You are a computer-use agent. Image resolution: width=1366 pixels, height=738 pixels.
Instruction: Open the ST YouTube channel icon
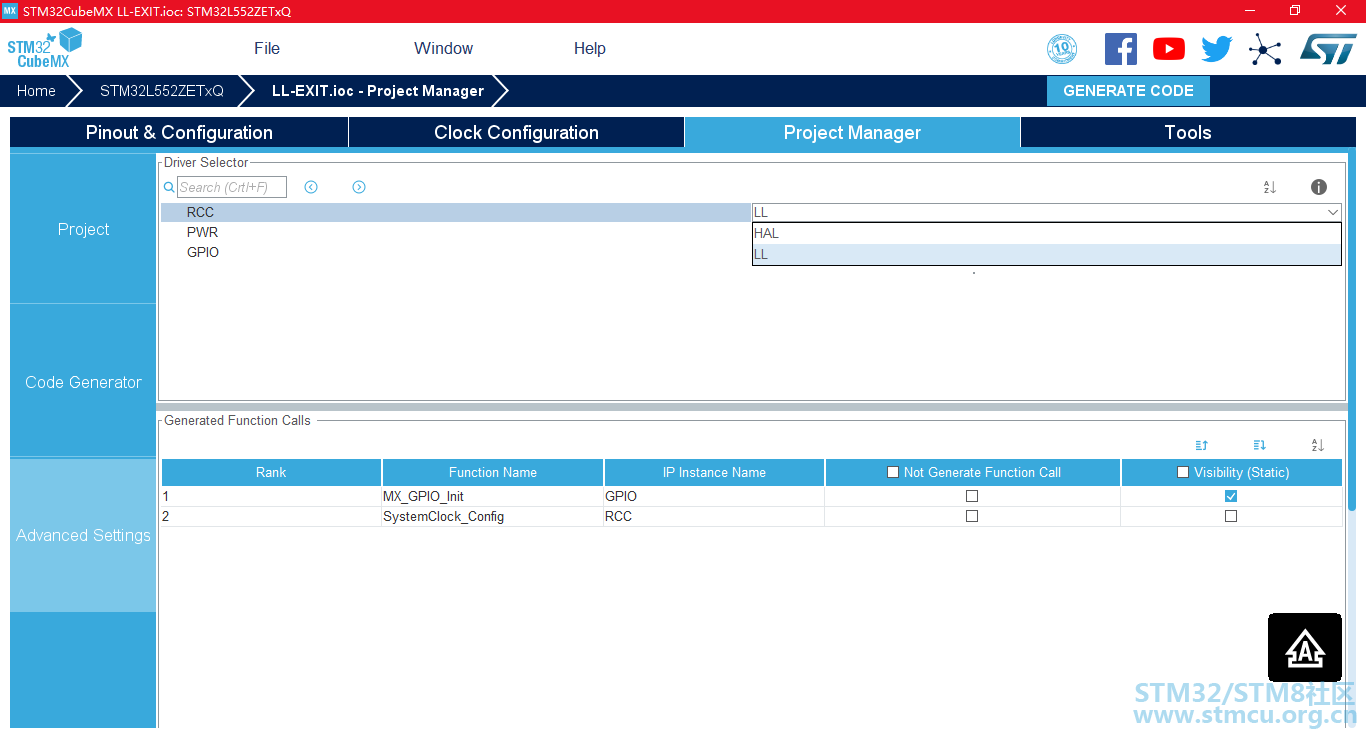tap(1168, 48)
